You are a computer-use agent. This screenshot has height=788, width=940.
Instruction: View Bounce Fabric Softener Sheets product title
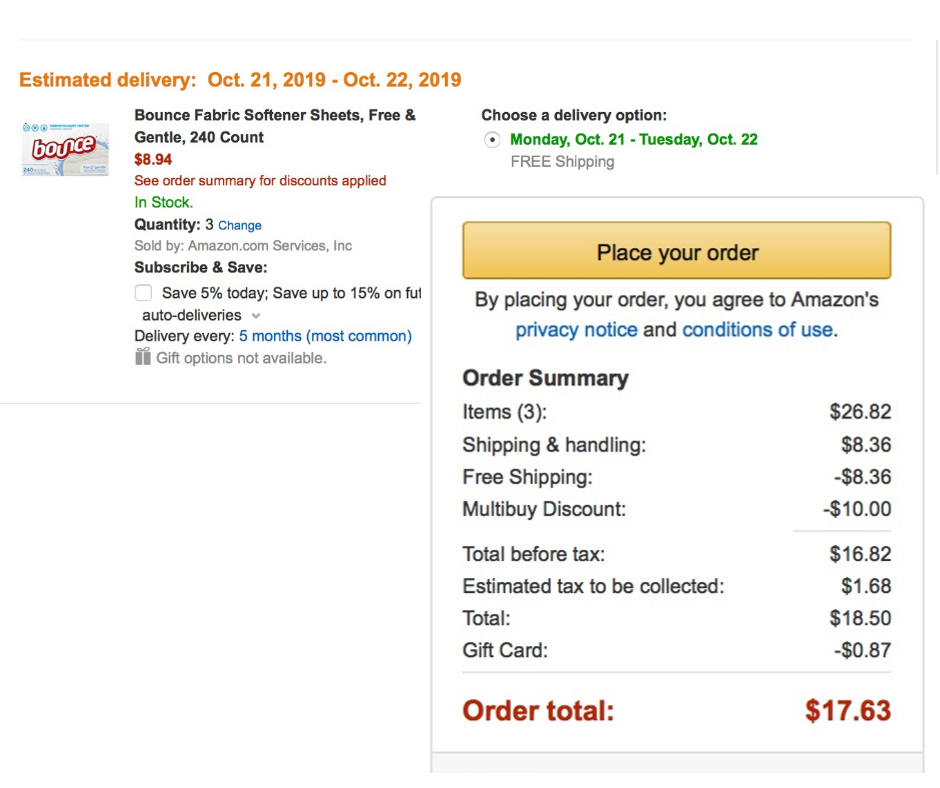tap(275, 126)
